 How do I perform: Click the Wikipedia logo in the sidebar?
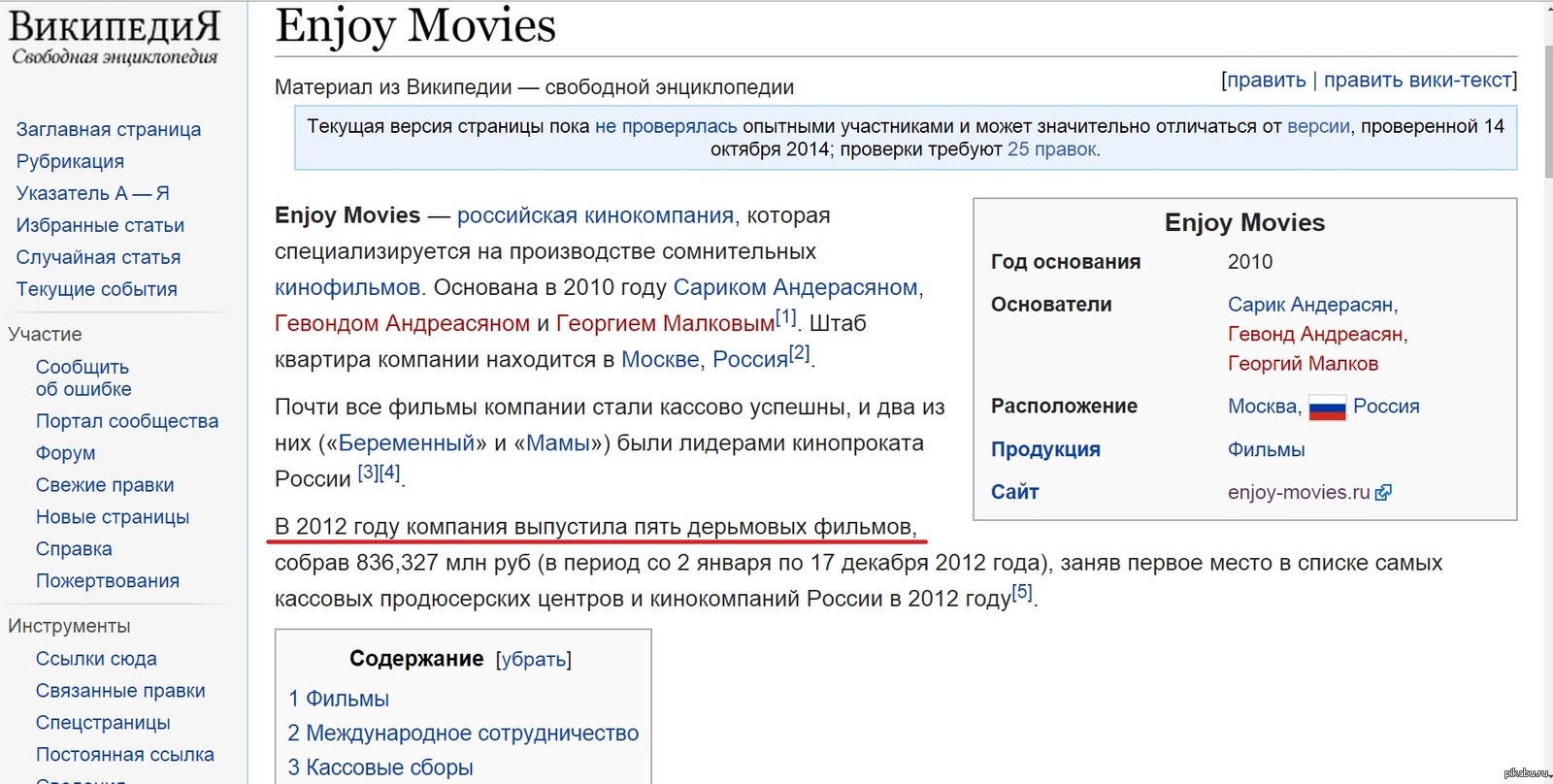(115, 37)
